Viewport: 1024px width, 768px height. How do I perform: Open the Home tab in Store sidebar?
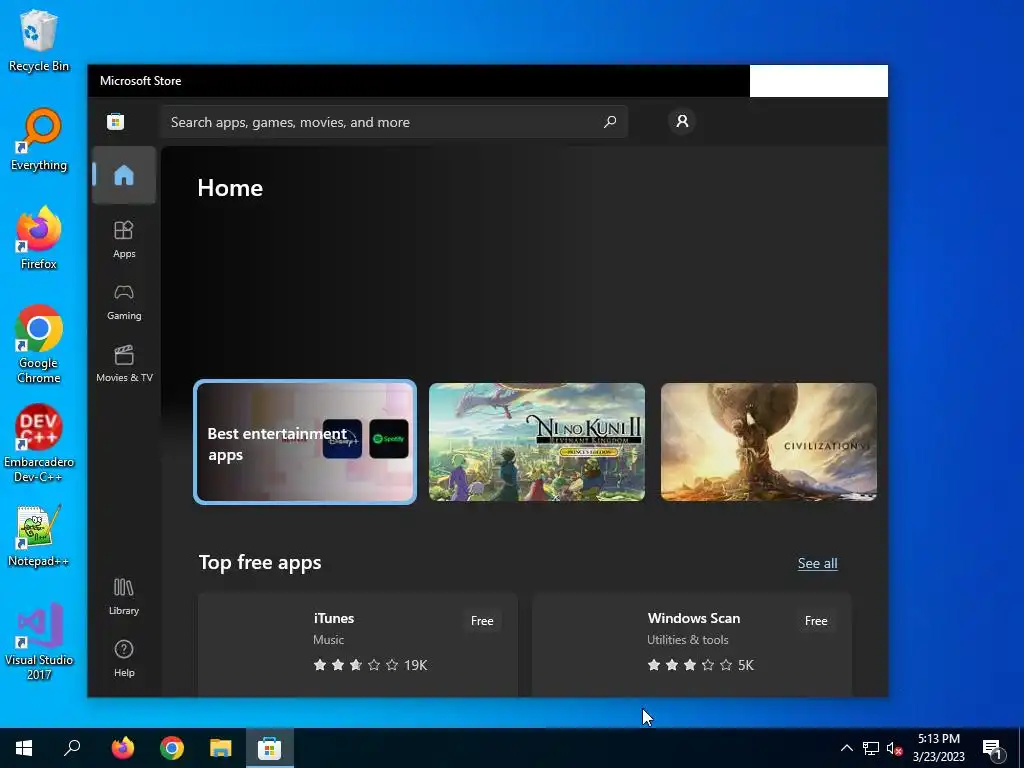tap(124, 175)
